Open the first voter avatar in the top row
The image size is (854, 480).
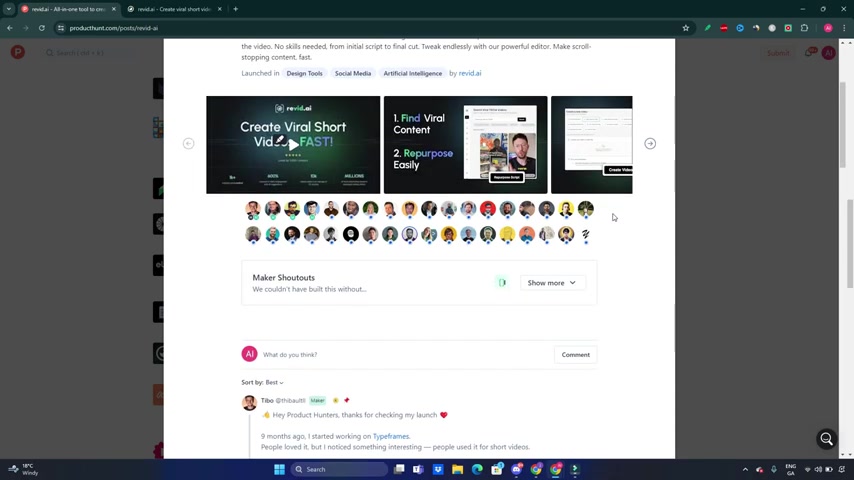(x=253, y=209)
